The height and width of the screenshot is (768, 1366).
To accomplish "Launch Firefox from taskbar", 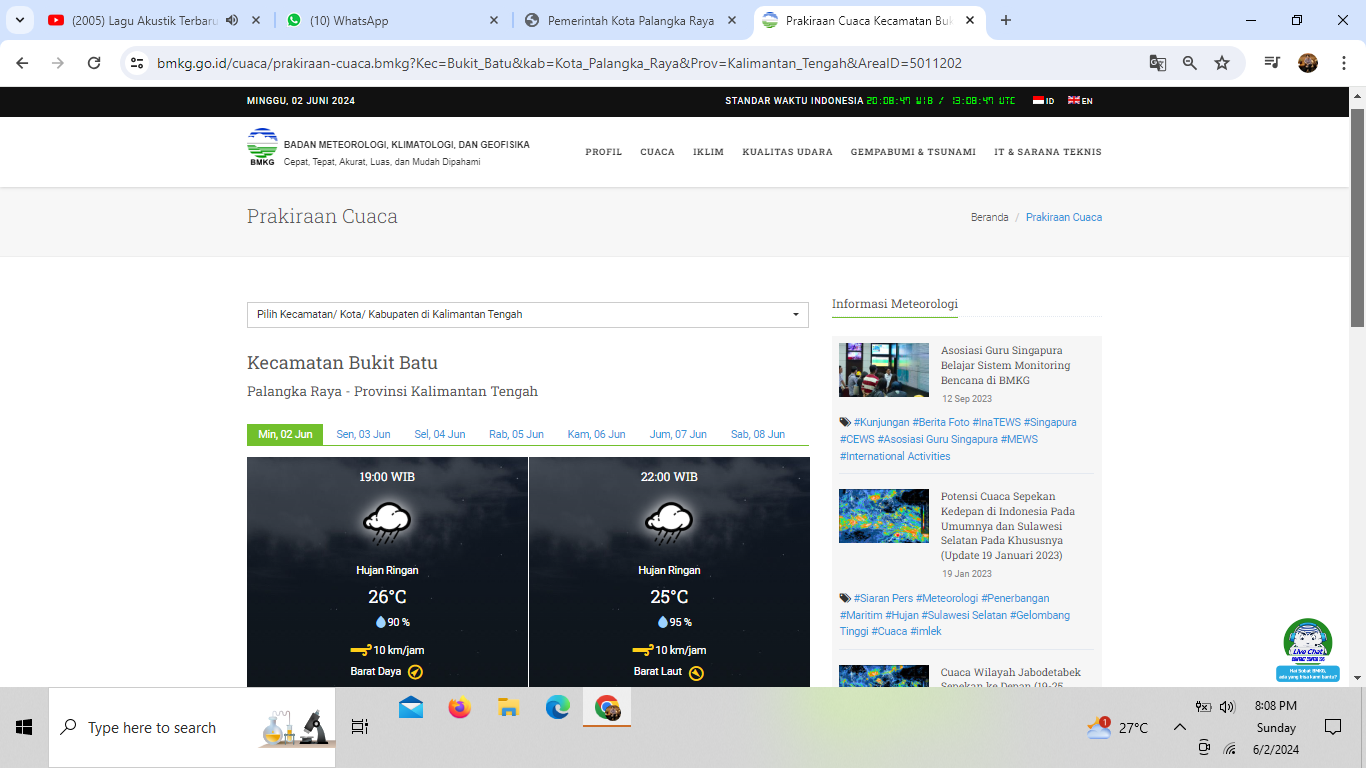I will click(x=459, y=708).
